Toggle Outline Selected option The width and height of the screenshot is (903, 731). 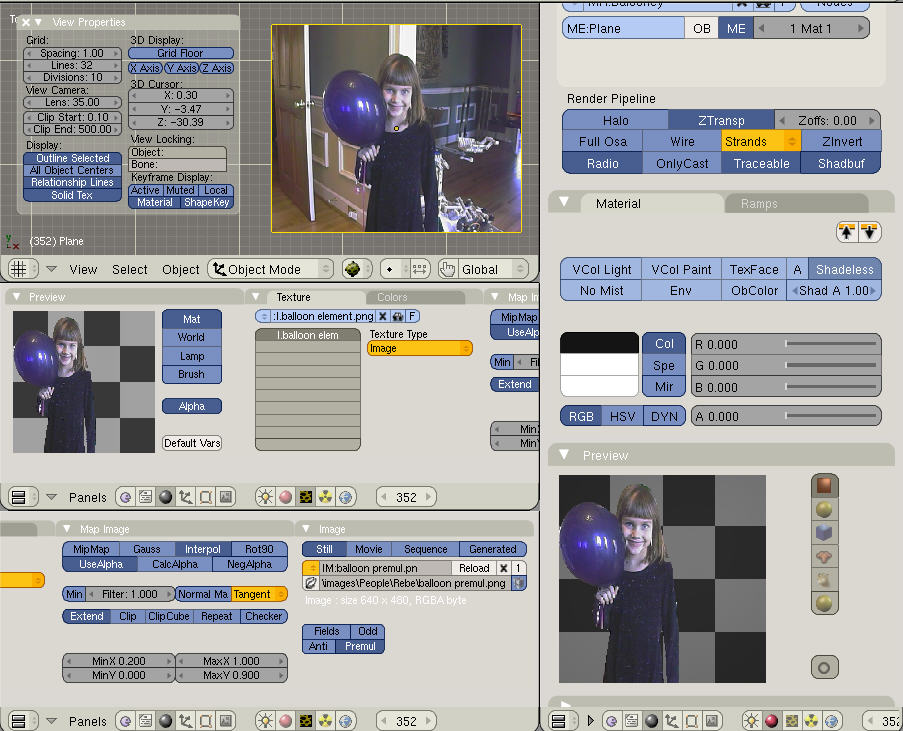coord(73,158)
